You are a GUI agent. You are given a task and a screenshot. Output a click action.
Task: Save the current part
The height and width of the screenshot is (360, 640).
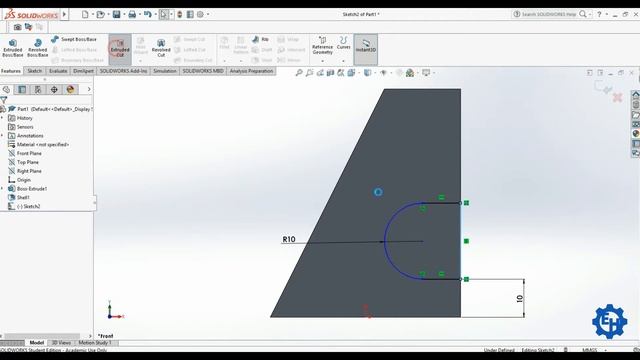[x=116, y=14]
